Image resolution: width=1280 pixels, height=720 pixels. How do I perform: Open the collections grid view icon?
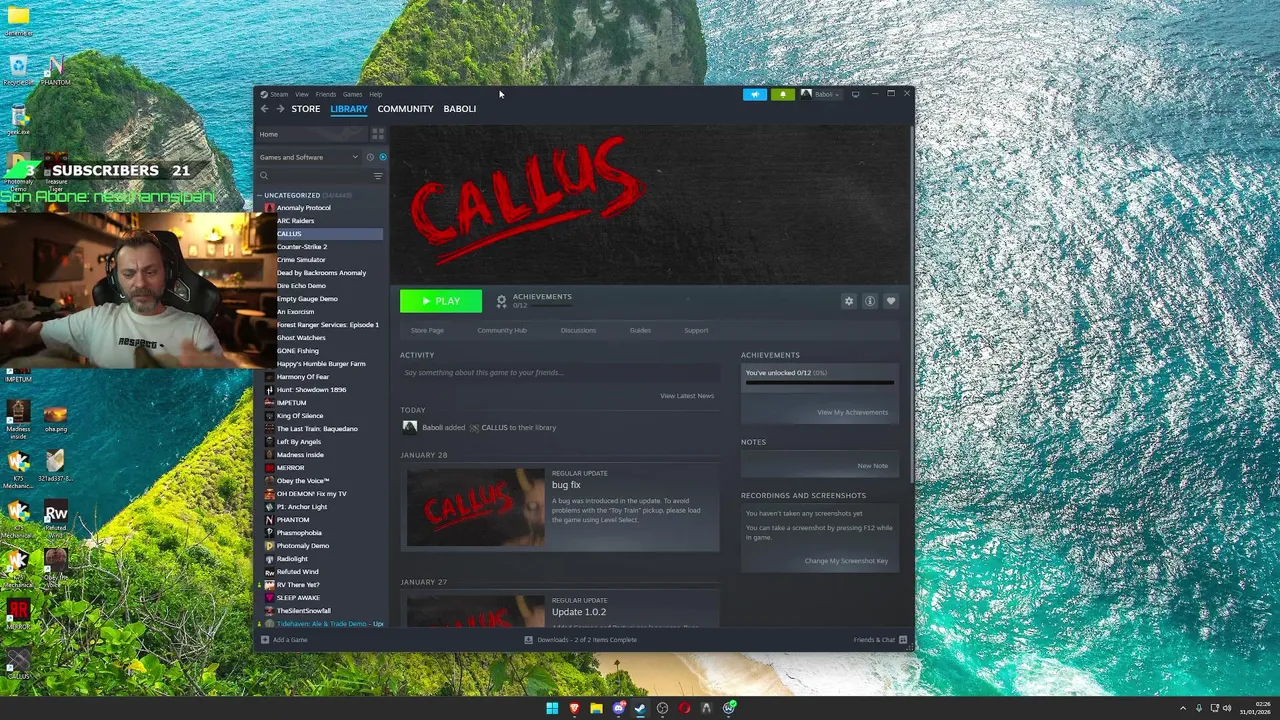tap(378, 134)
